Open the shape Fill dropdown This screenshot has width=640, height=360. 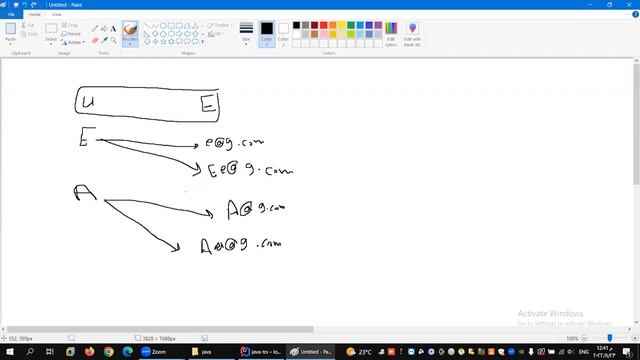pyautogui.click(x=216, y=34)
